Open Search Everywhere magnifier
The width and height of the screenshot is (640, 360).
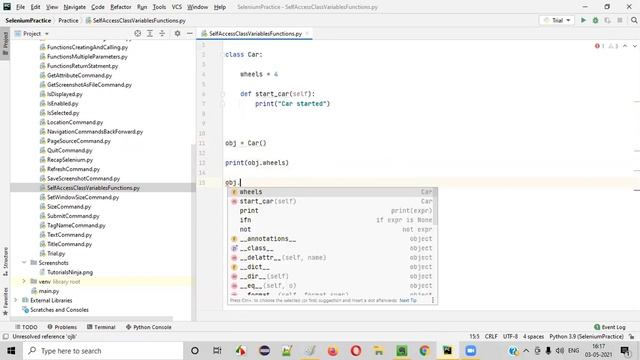point(634,20)
